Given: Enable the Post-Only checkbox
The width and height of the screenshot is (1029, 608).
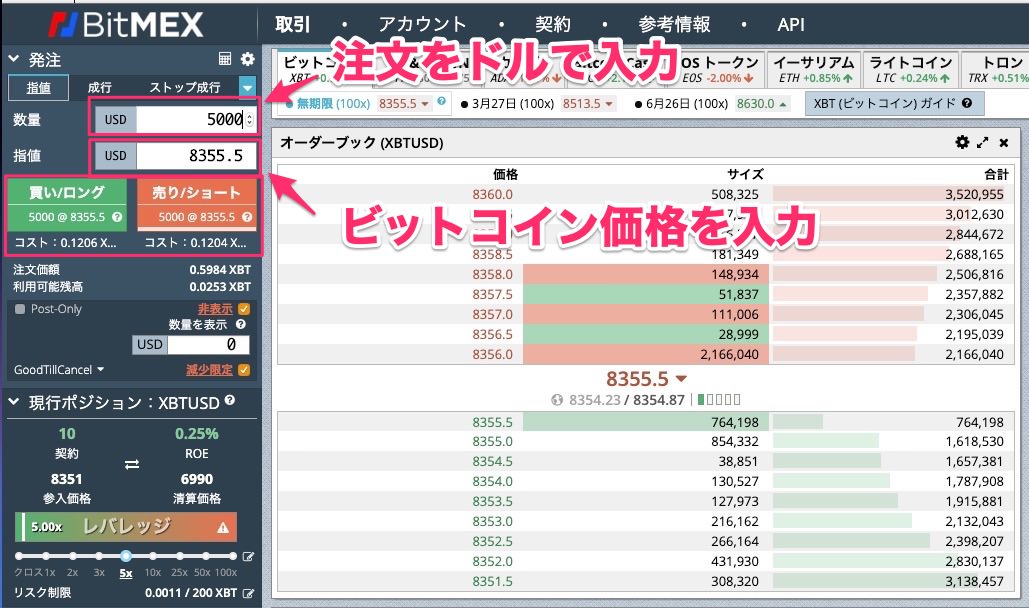Looking at the screenshot, I should point(20,310).
